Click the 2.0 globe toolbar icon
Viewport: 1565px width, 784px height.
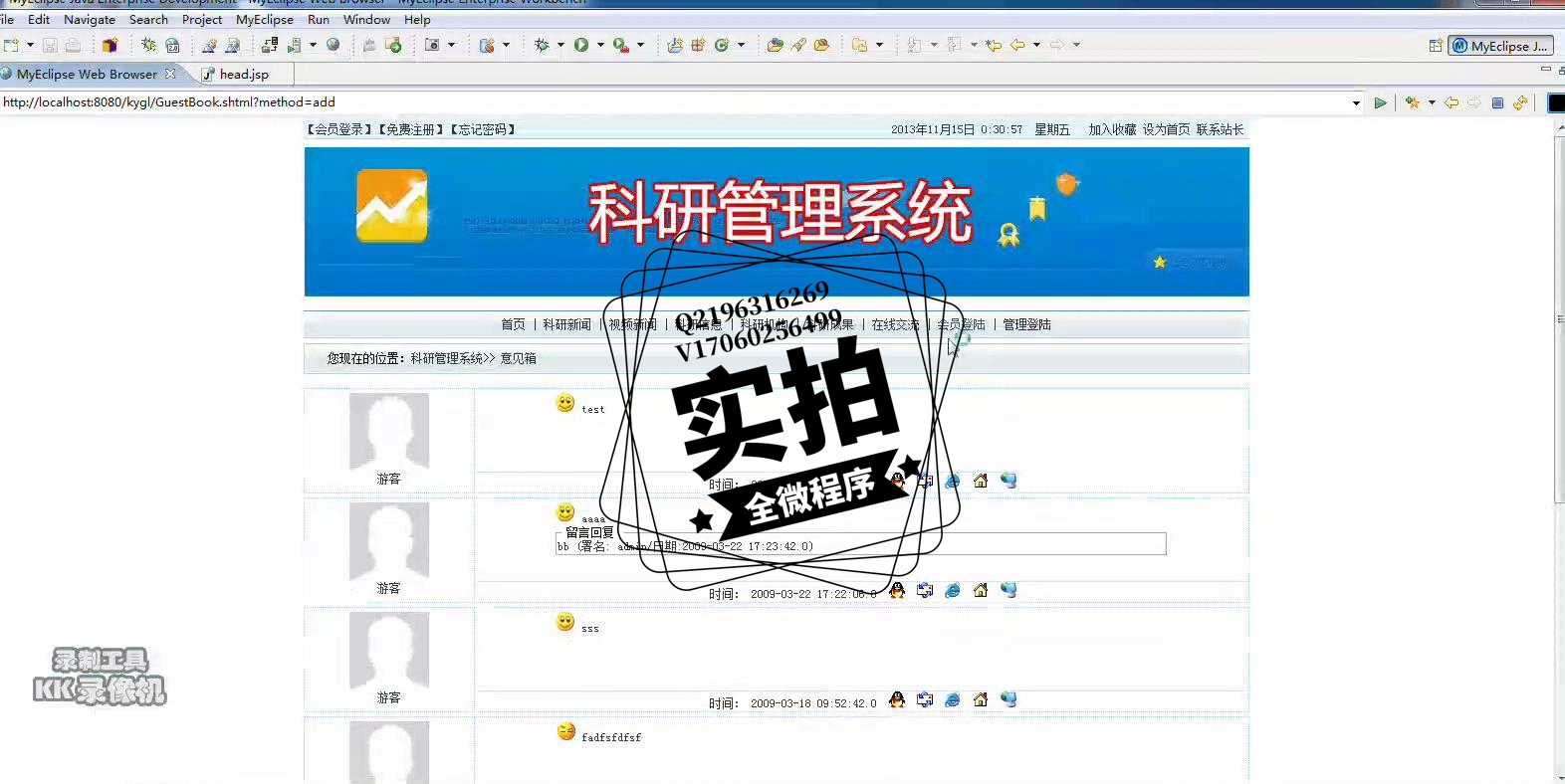(172, 45)
